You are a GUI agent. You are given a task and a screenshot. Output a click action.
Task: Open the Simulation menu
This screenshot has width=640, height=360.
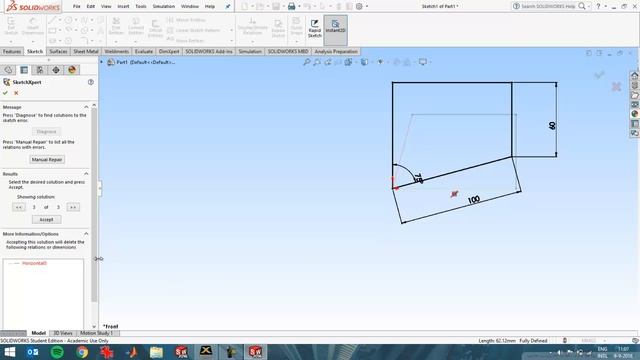tap(163, 6)
